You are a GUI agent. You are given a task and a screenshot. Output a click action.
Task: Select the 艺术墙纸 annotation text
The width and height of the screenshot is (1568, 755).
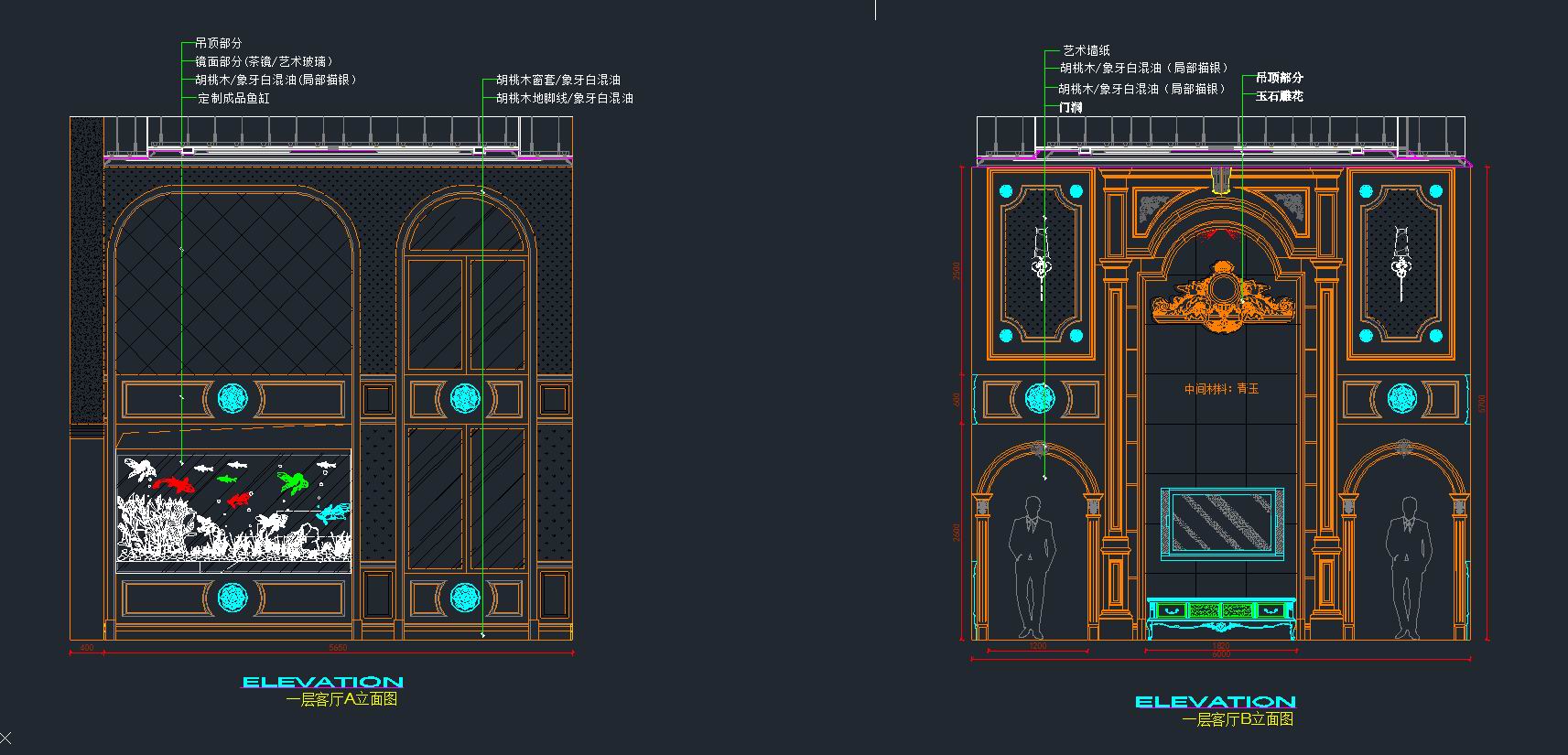pyautogui.click(x=1087, y=50)
